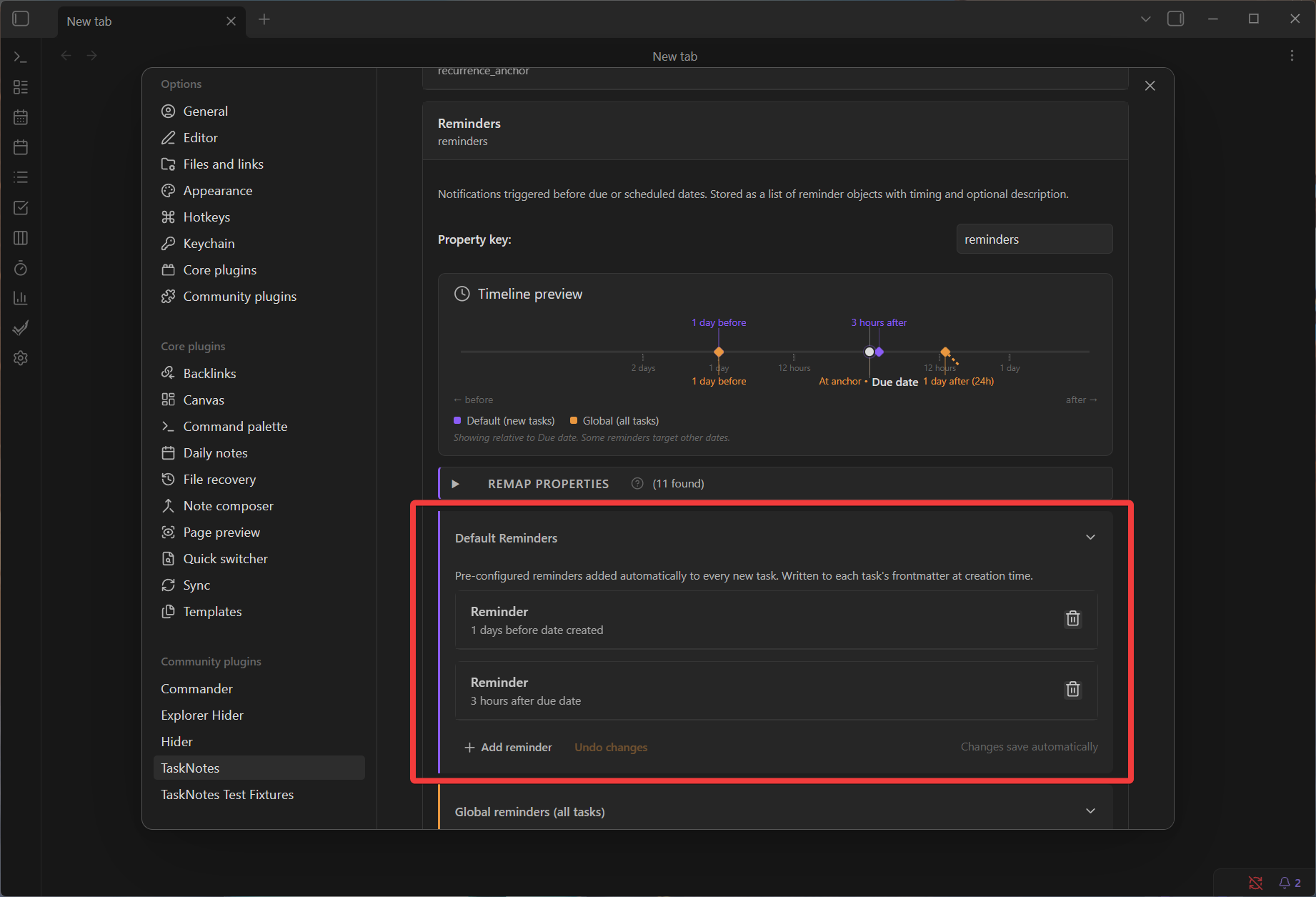
Task: Collapse the Default Reminders section
Action: (x=1090, y=537)
